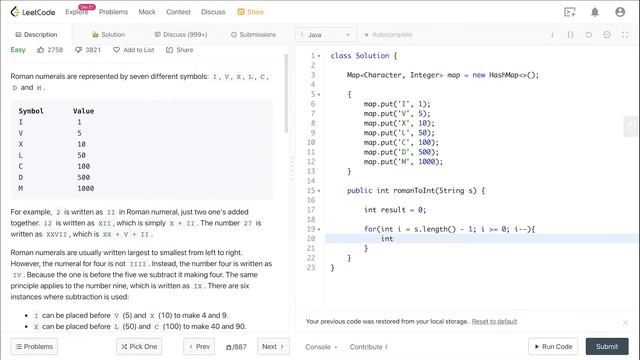Image resolution: width=640 pixels, height=360 pixels.
Task: Click the Submit button
Action: point(607,347)
